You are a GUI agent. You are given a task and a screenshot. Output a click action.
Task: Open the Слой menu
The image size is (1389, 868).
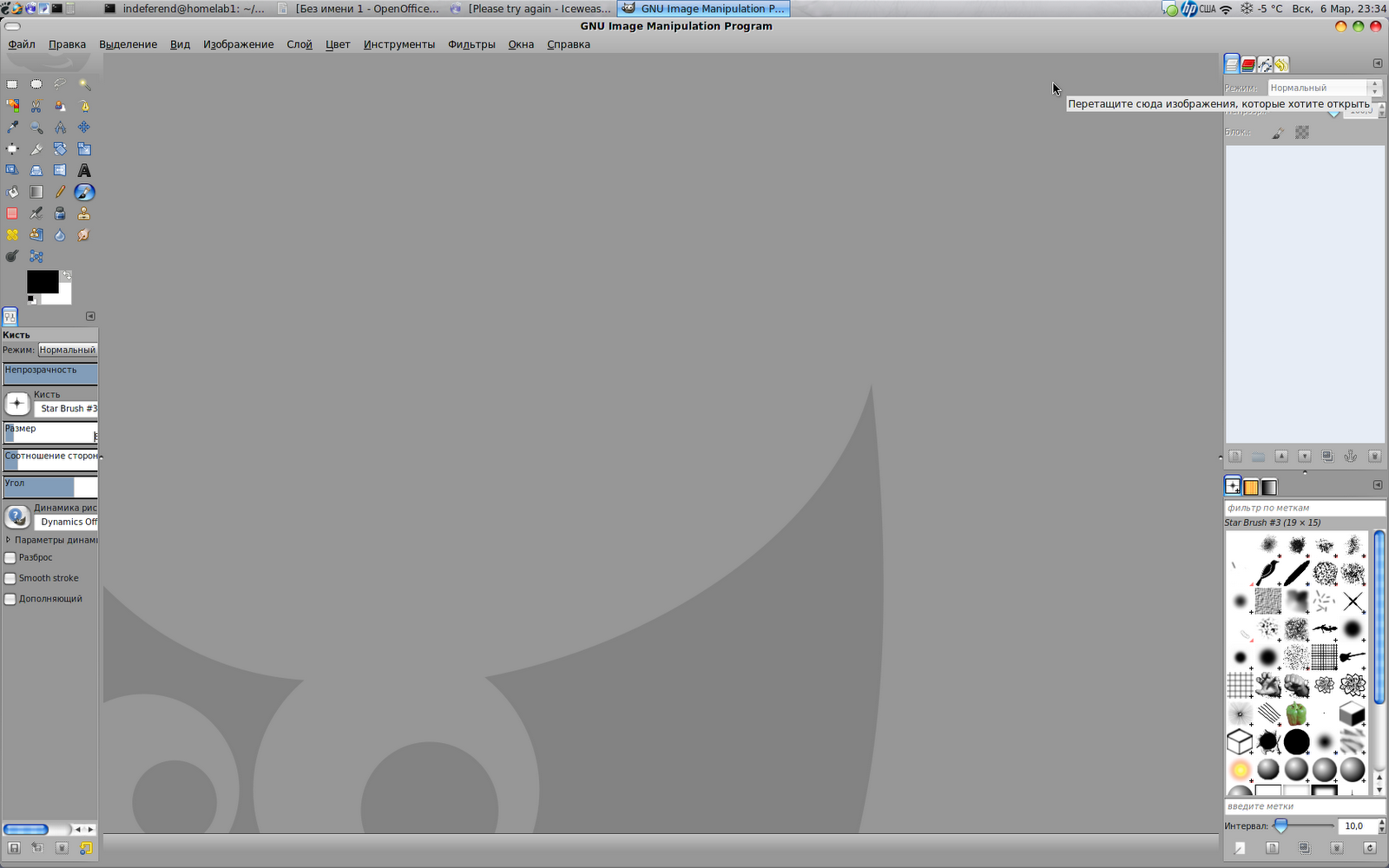(300, 44)
